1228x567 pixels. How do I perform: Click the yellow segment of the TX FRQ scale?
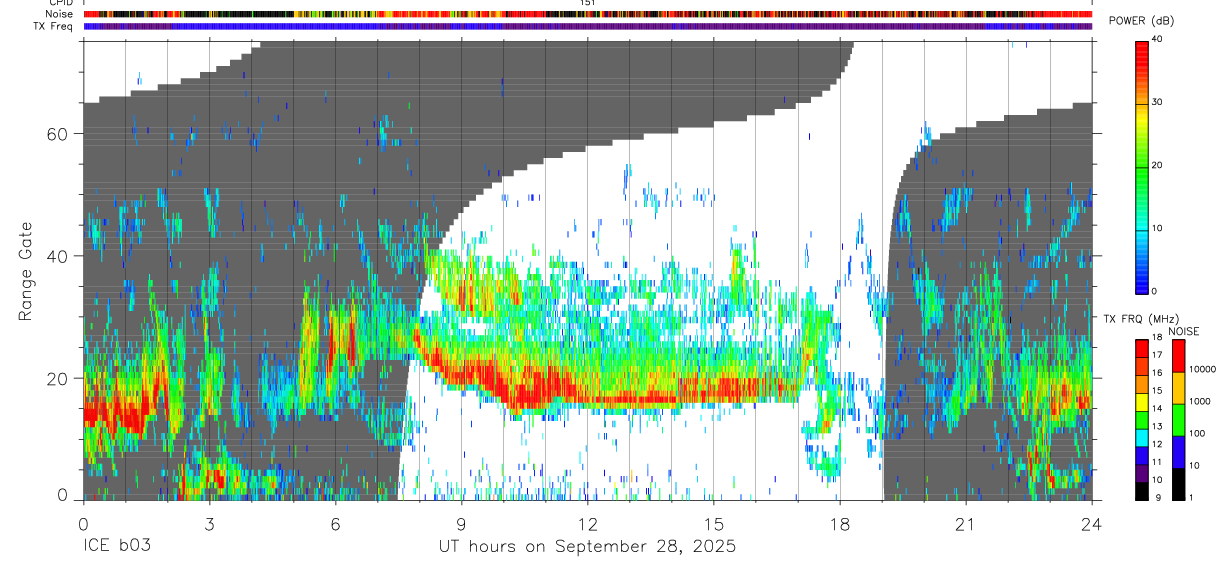tap(1142, 402)
